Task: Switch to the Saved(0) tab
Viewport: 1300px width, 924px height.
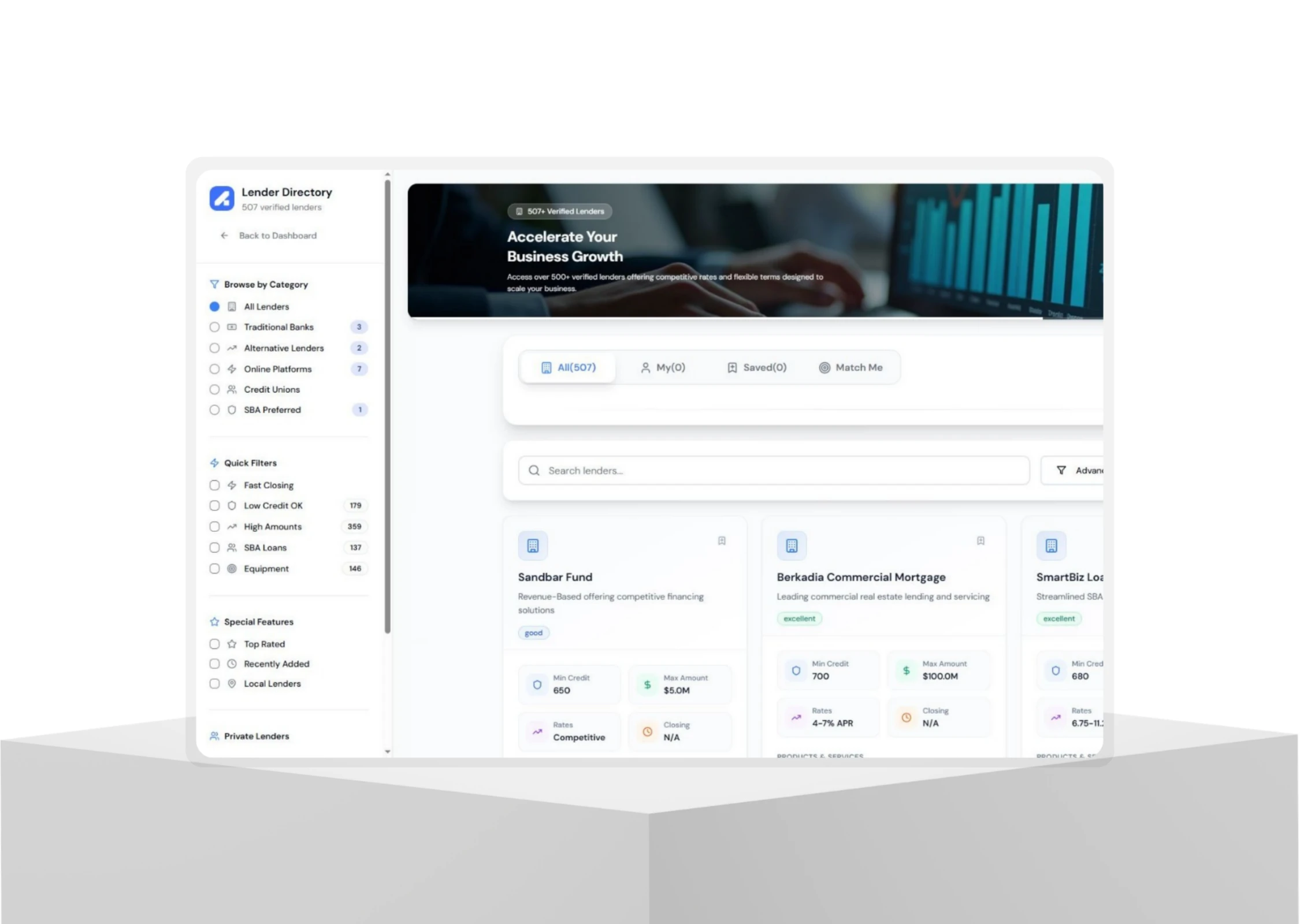Action: [x=756, y=367]
